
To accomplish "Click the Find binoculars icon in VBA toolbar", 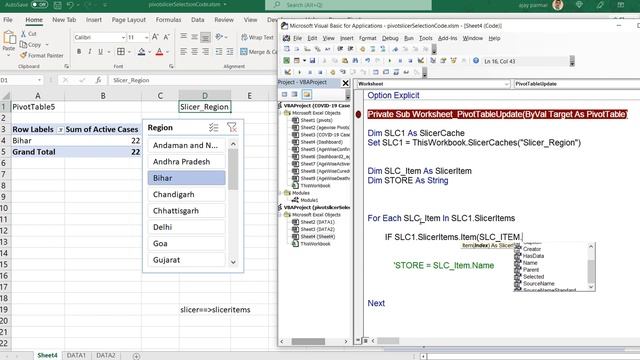I will [356, 61].
